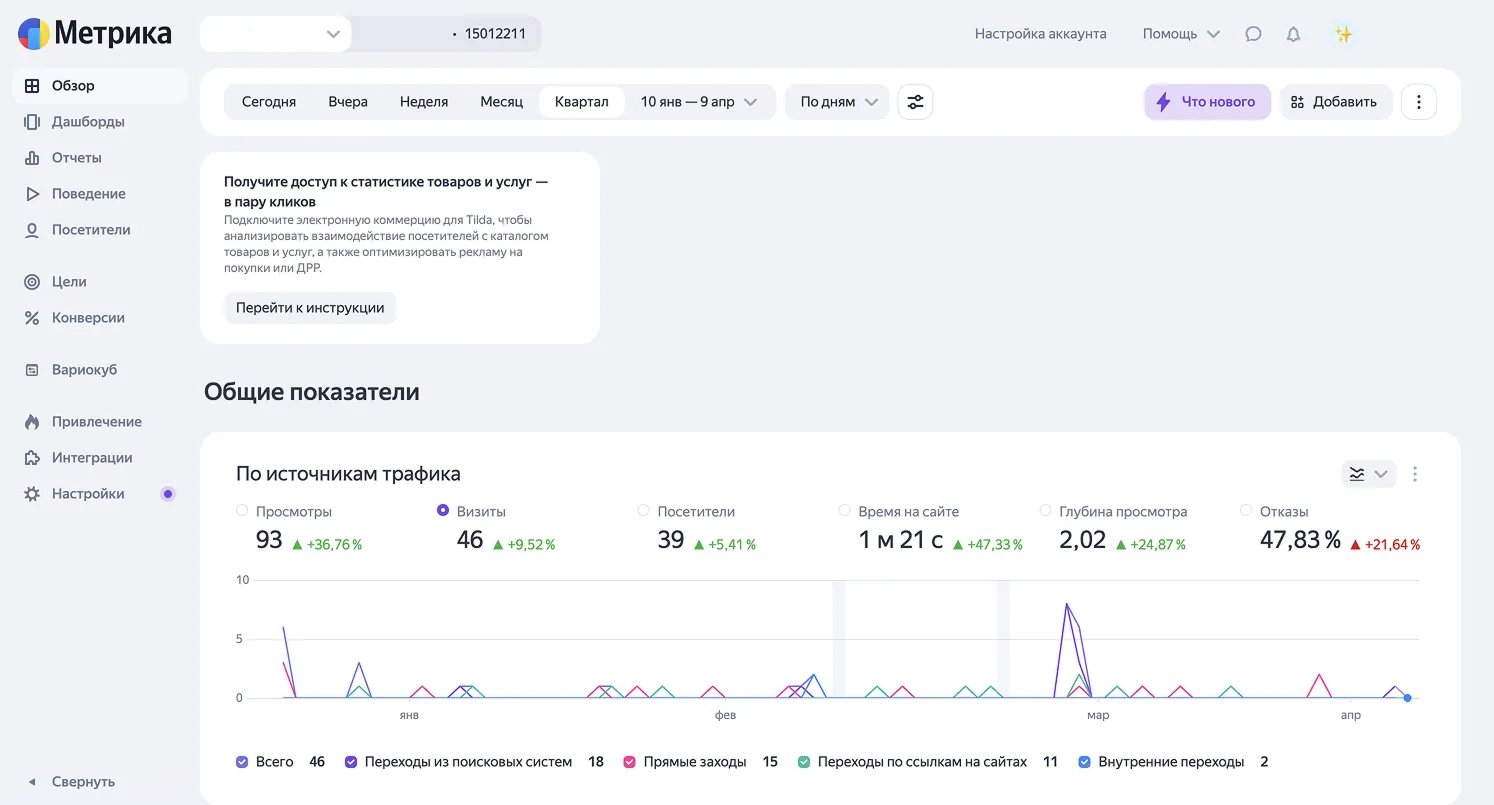Toggle Переходы из поисковых систем checkbox
1494x805 pixels.
click(351, 762)
